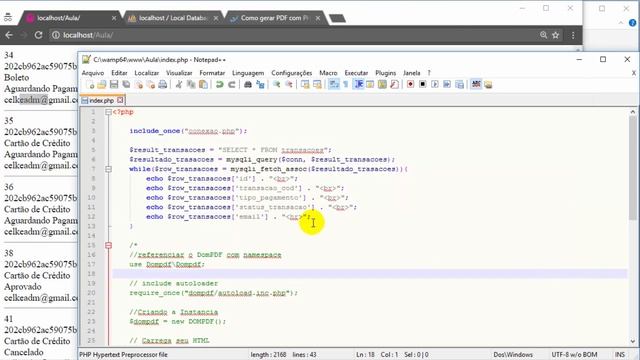640x360 pixels.
Task: Click the editor scrollbar up arrow
Action: tap(633, 112)
